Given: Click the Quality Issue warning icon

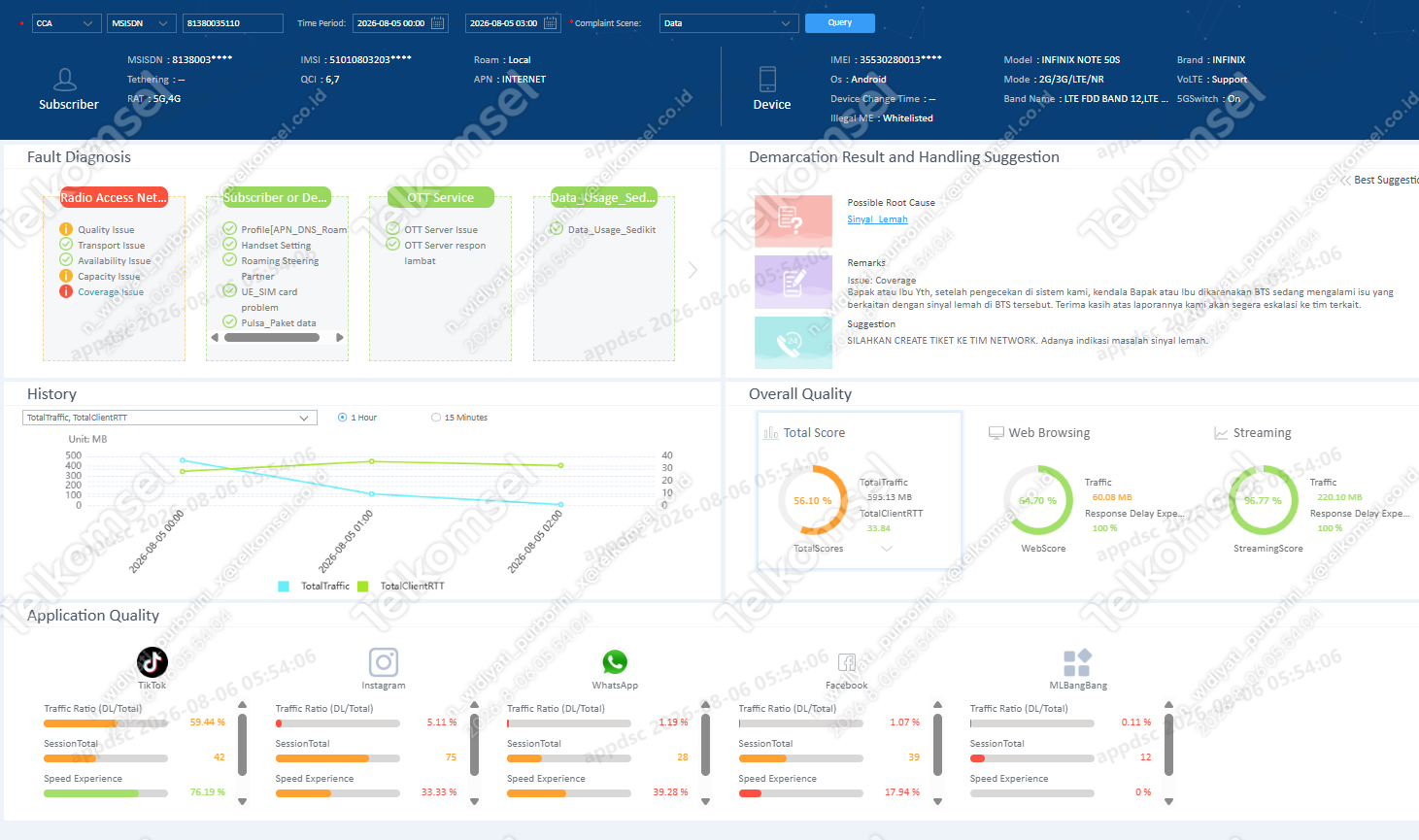Looking at the screenshot, I should pos(66,229).
